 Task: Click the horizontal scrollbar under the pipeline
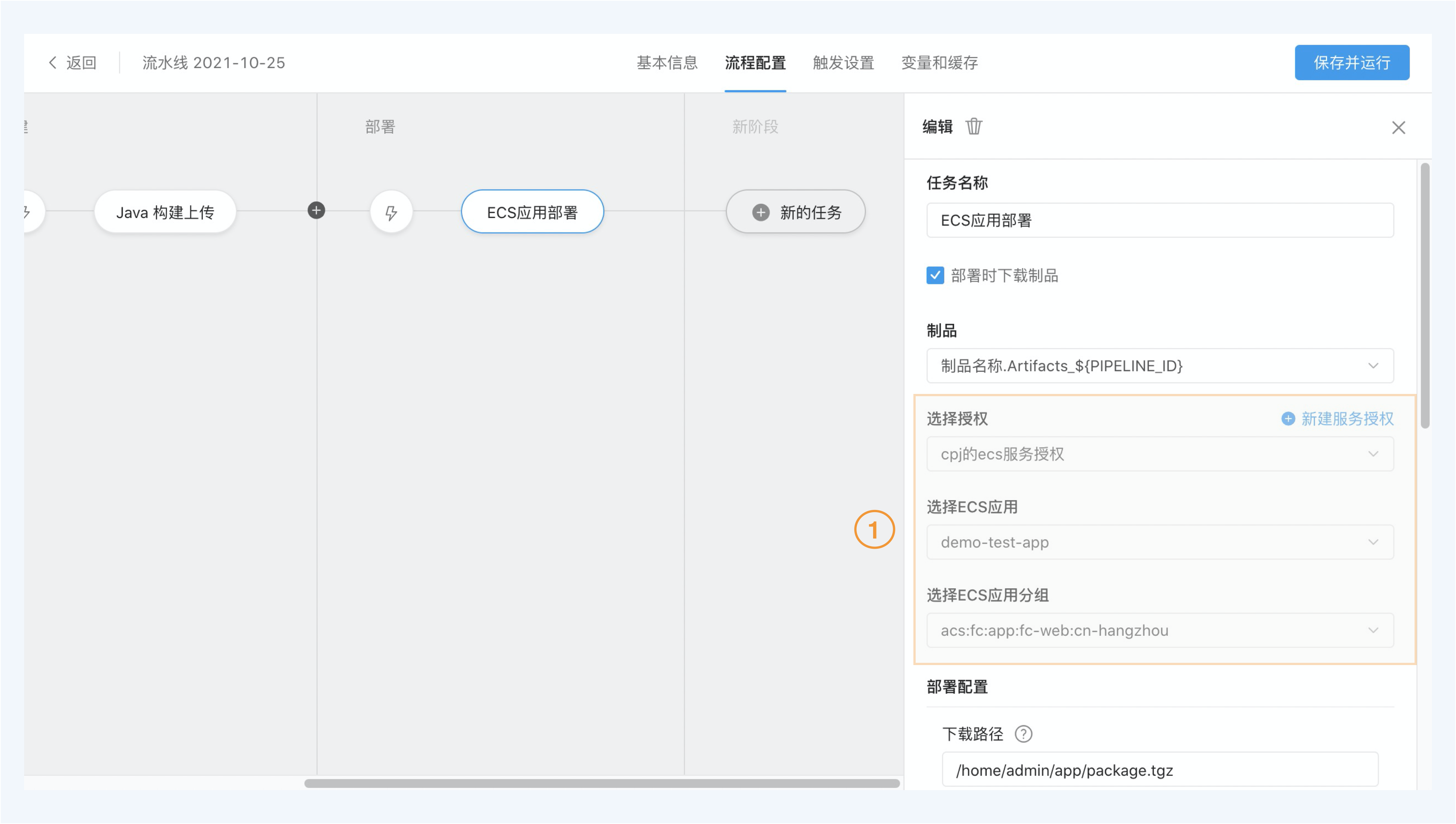[602, 783]
